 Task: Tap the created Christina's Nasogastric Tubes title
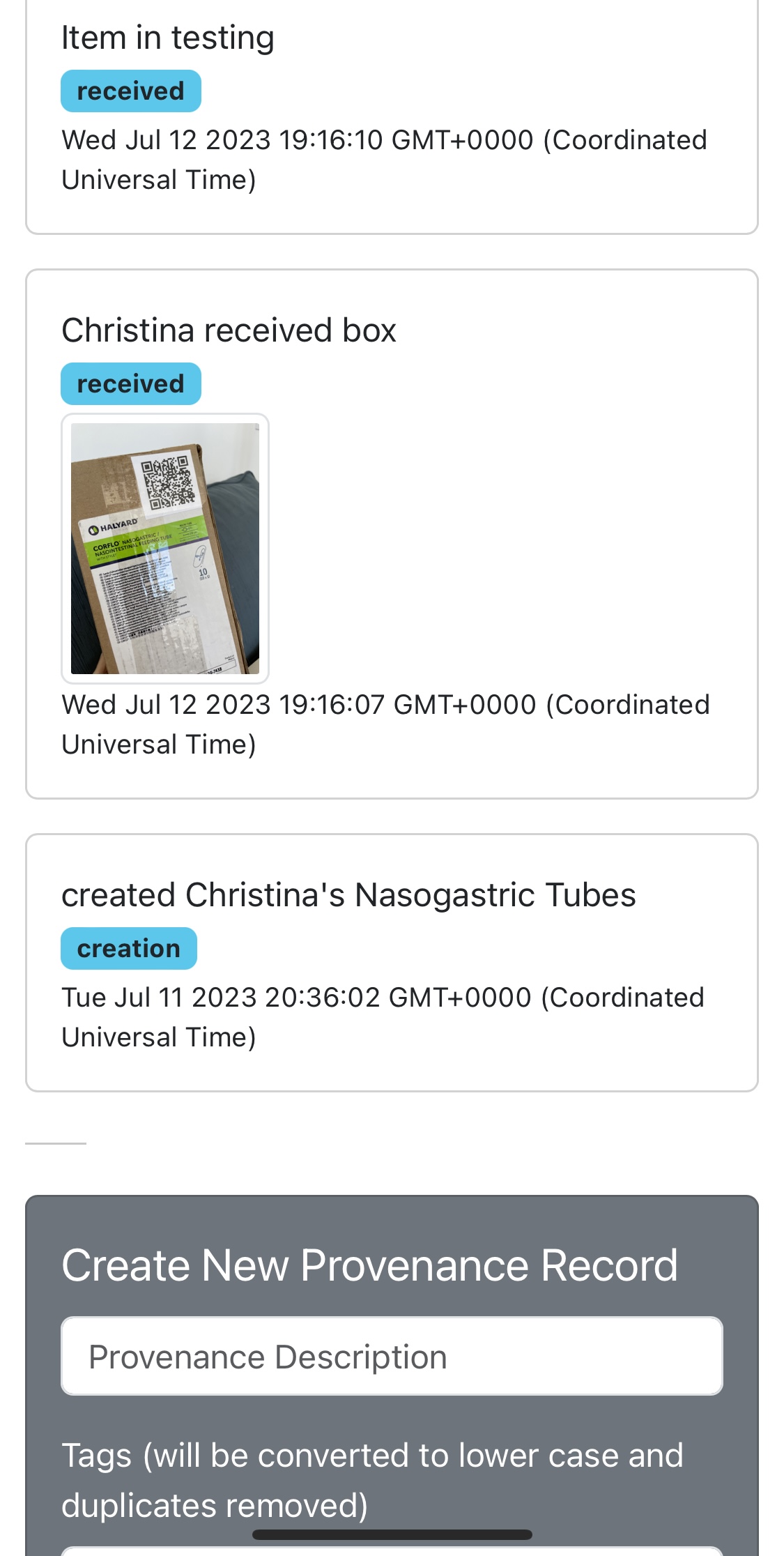(x=348, y=895)
